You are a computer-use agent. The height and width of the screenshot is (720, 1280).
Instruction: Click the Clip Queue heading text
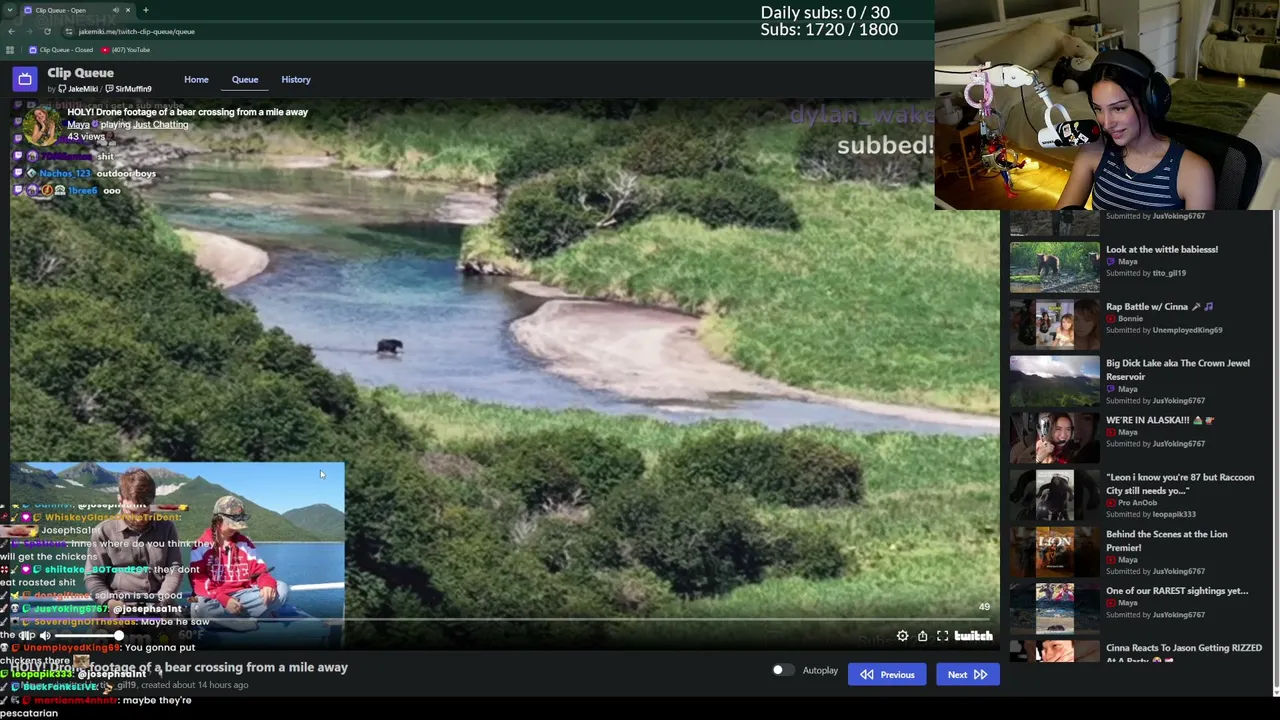[x=80, y=73]
